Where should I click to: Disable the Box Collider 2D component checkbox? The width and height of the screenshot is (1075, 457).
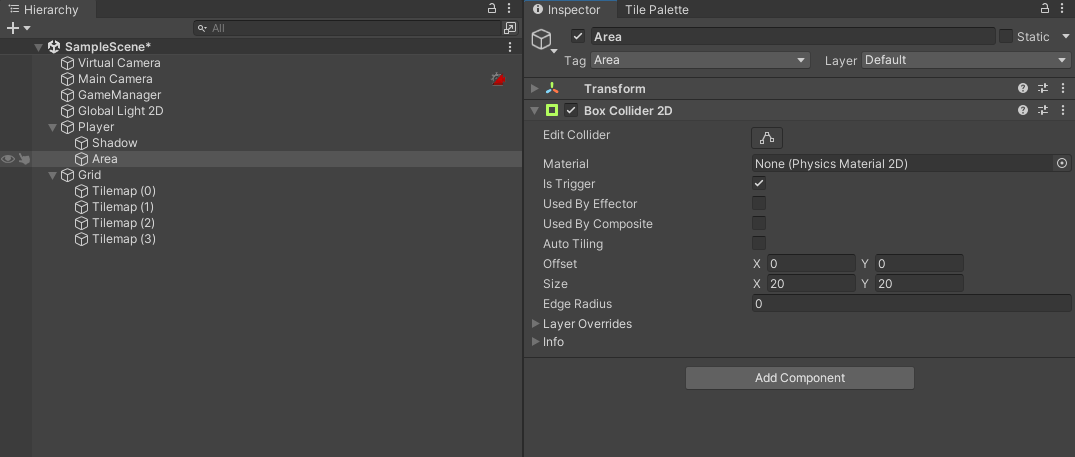(571, 110)
